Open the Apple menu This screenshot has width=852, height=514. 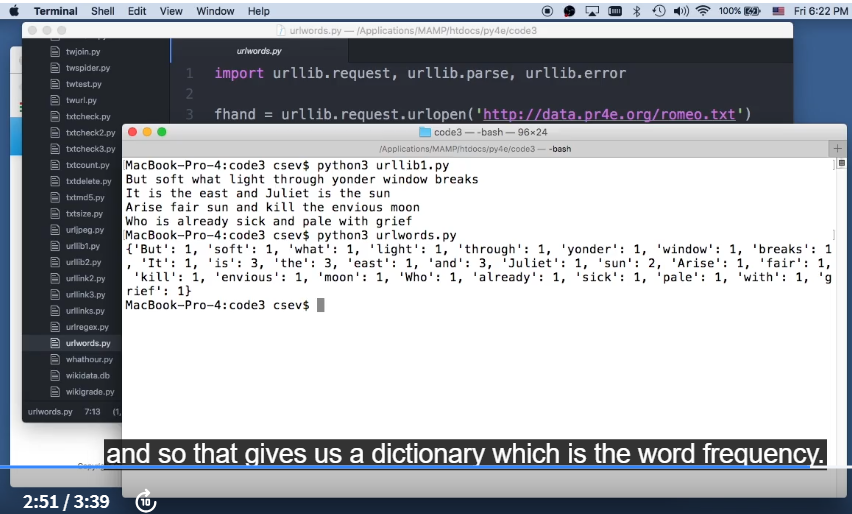[14, 10]
